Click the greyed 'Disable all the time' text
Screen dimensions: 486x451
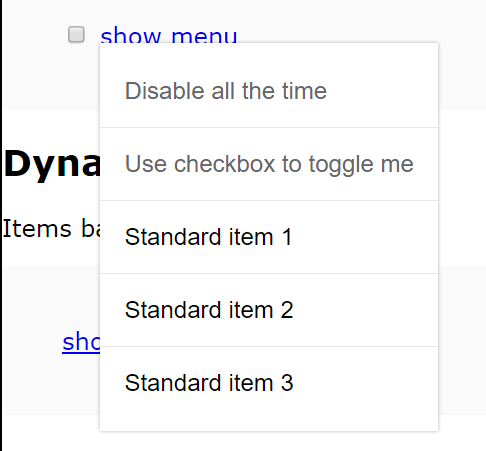(x=226, y=91)
